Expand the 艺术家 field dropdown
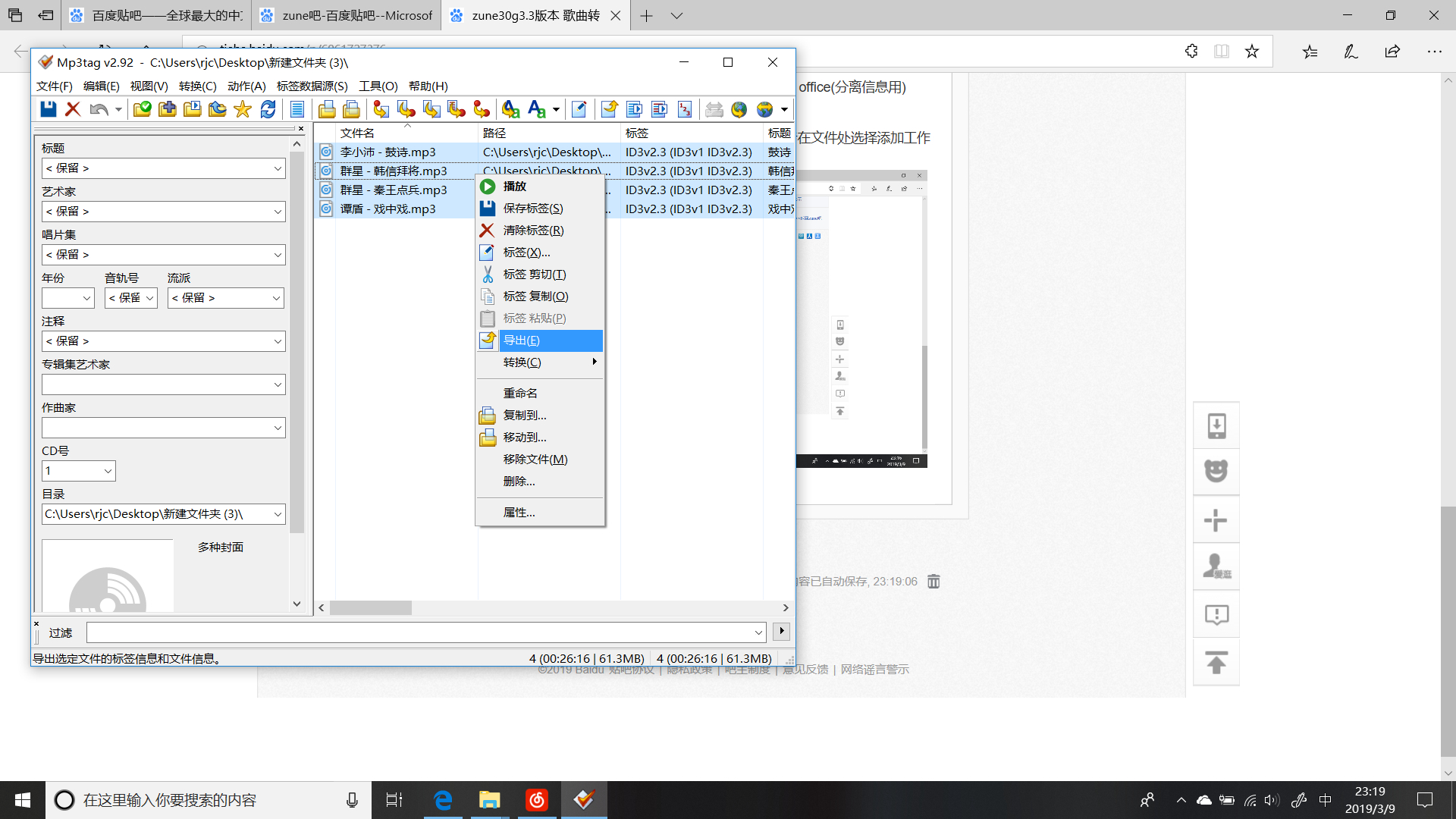This screenshot has height=819, width=1456. pyautogui.click(x=278, y=212)
